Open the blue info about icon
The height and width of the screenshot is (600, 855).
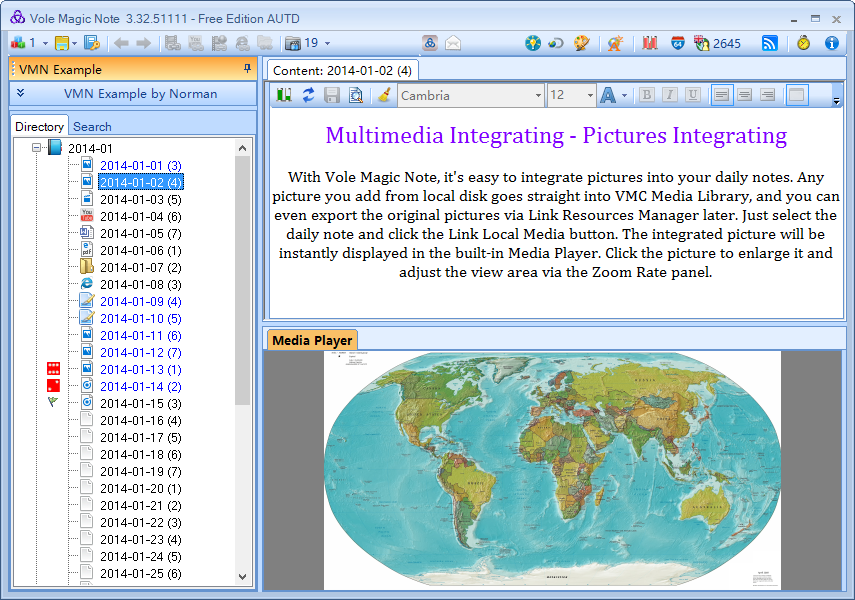coord(832,43)
